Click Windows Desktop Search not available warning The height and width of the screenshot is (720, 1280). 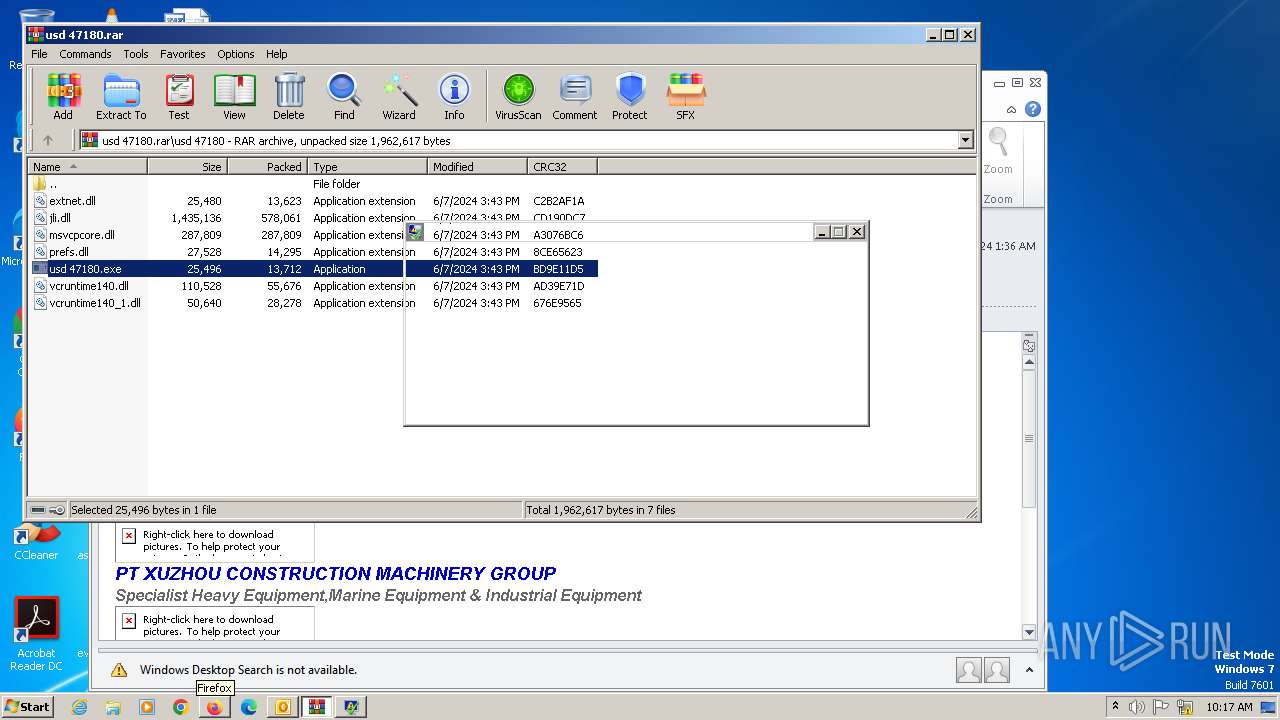click(248, 670)
